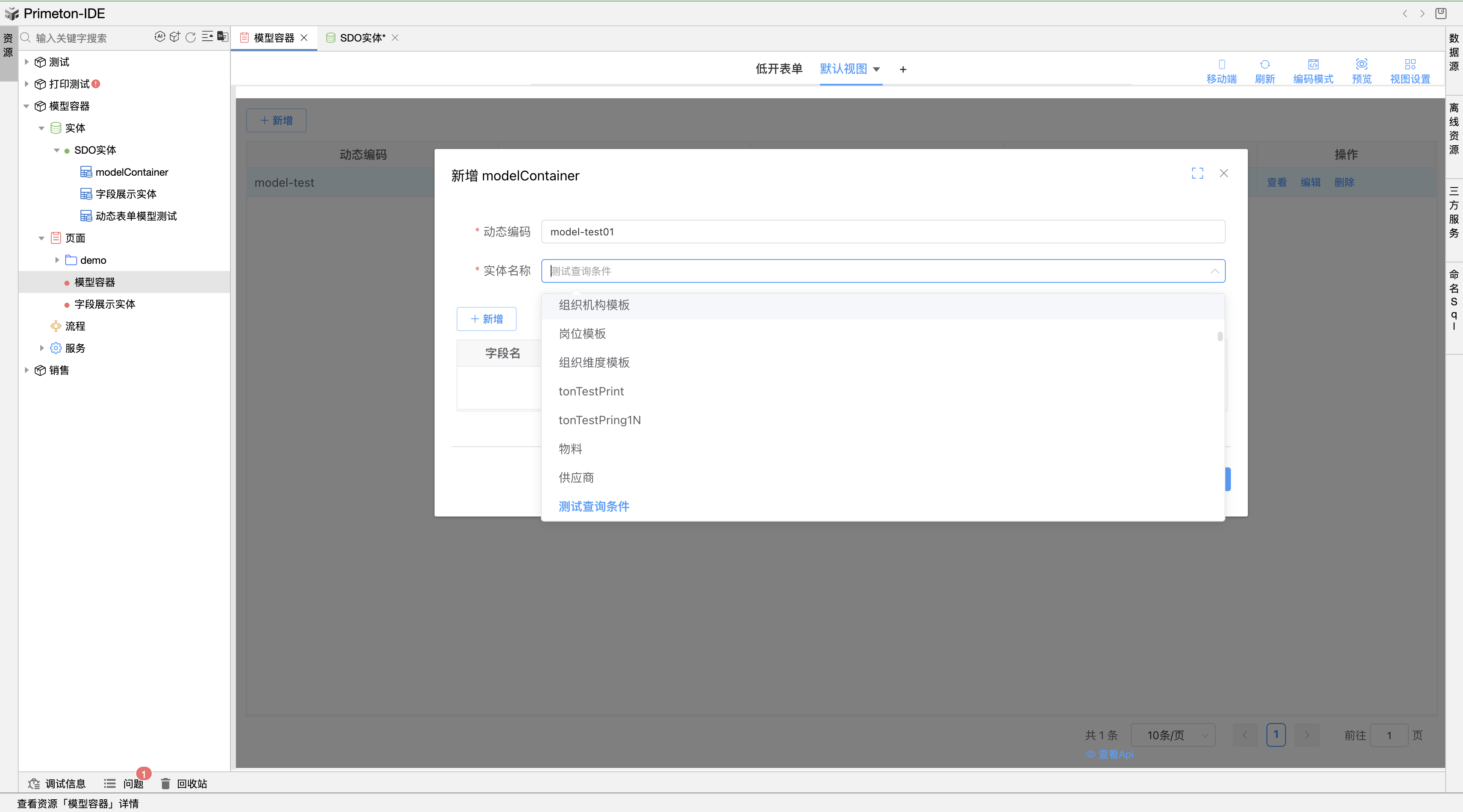This screenshot has width=1463, height=812.
Task: Open the 移动端 mobile view
Action: pos(1221,71)
